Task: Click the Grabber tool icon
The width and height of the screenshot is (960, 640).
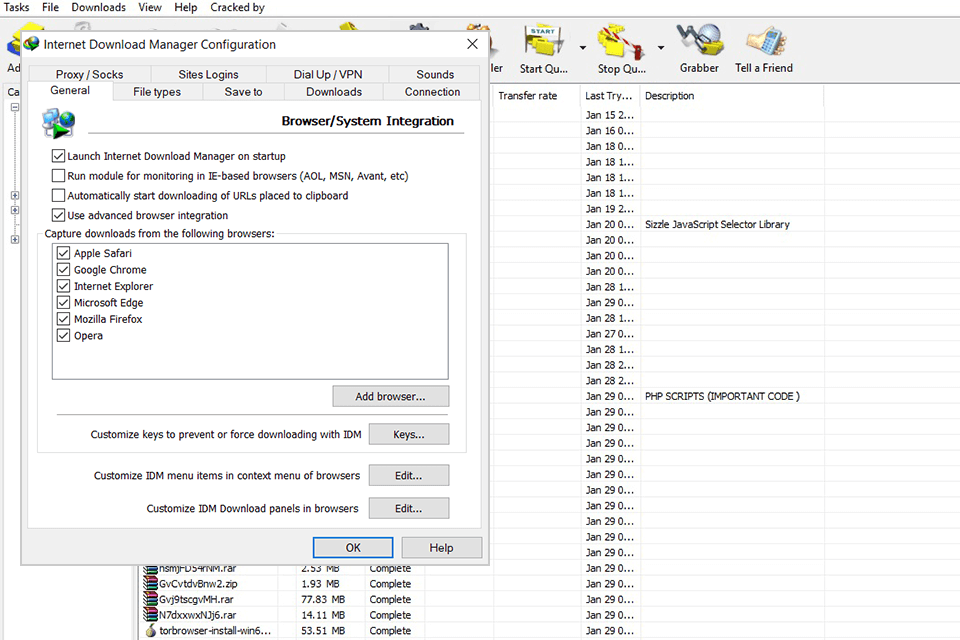Action: pos(699,38)
